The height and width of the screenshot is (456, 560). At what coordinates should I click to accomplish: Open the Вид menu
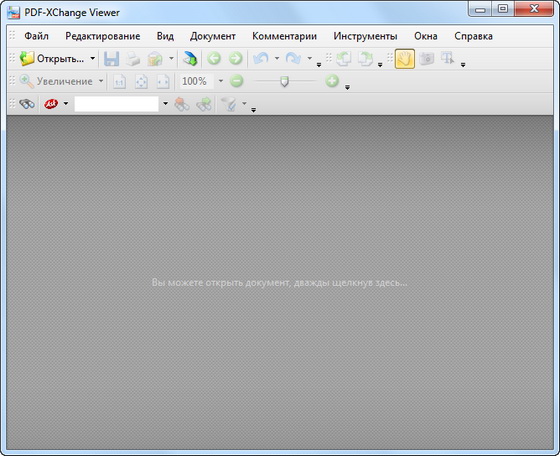coord(165,36)
